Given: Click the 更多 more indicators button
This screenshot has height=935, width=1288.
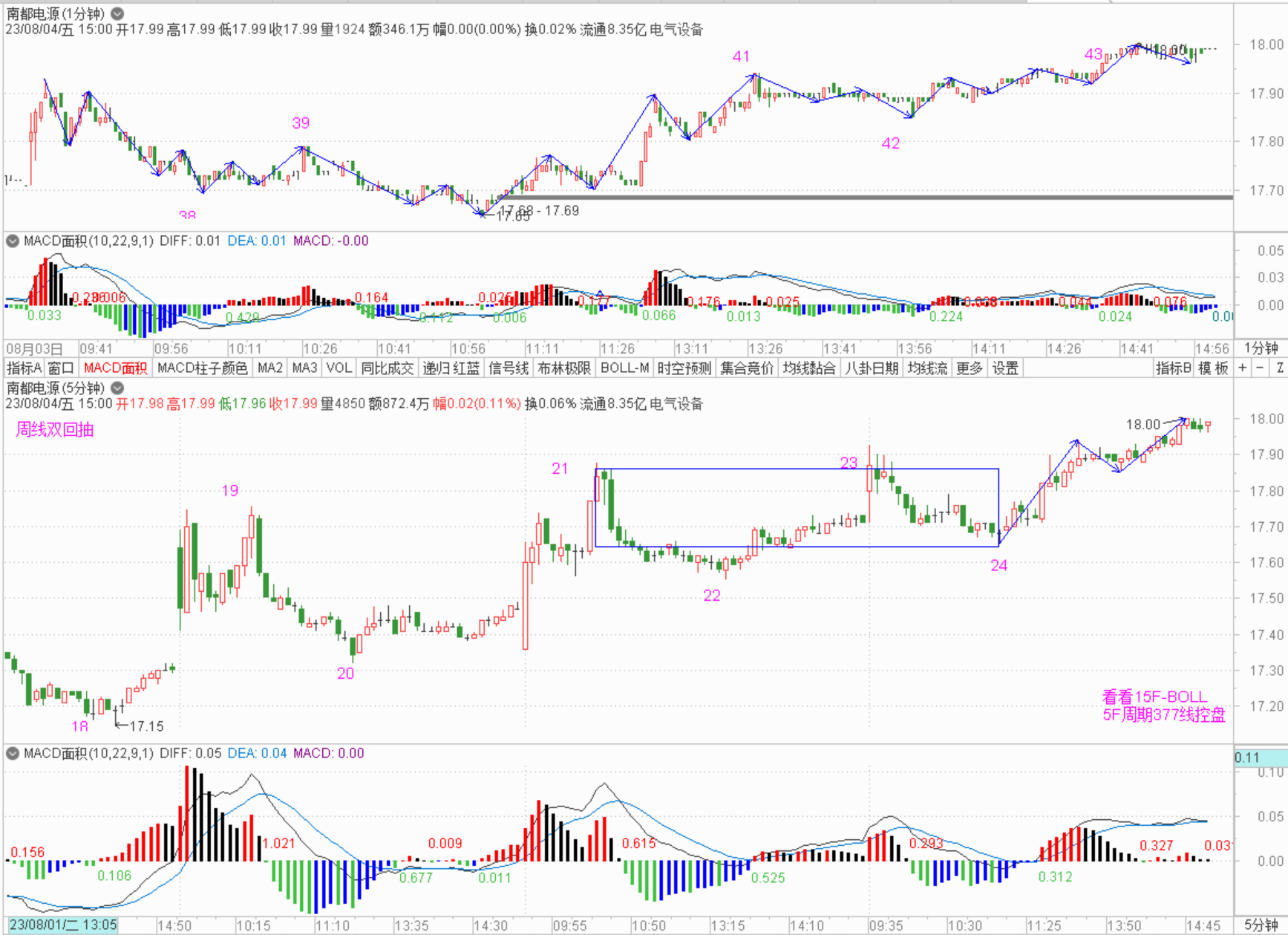Looking at the screenshot, I should pos(969,368).
